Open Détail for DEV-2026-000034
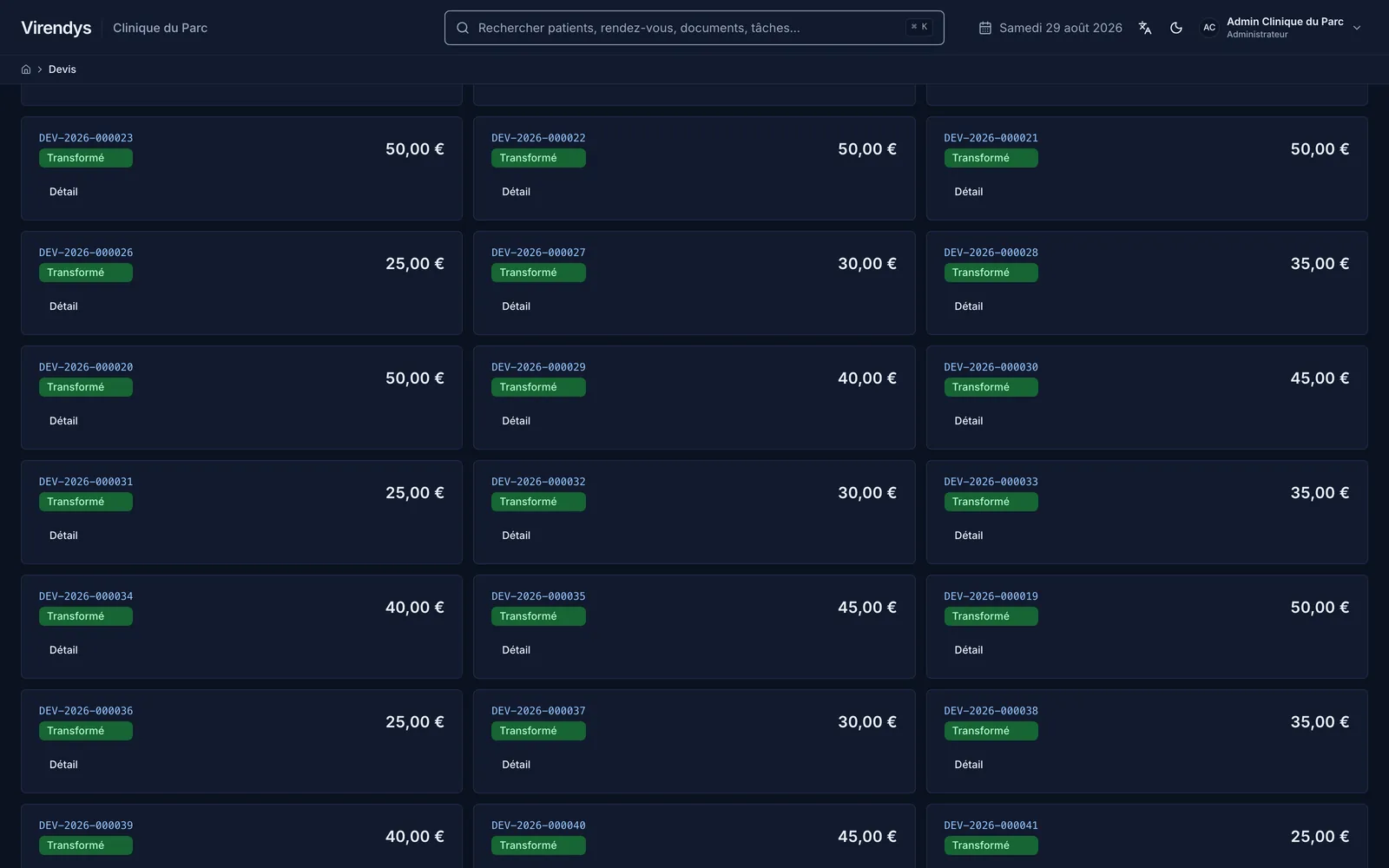1389x868 pixels. pyautogui.click(x=63, y=650)
